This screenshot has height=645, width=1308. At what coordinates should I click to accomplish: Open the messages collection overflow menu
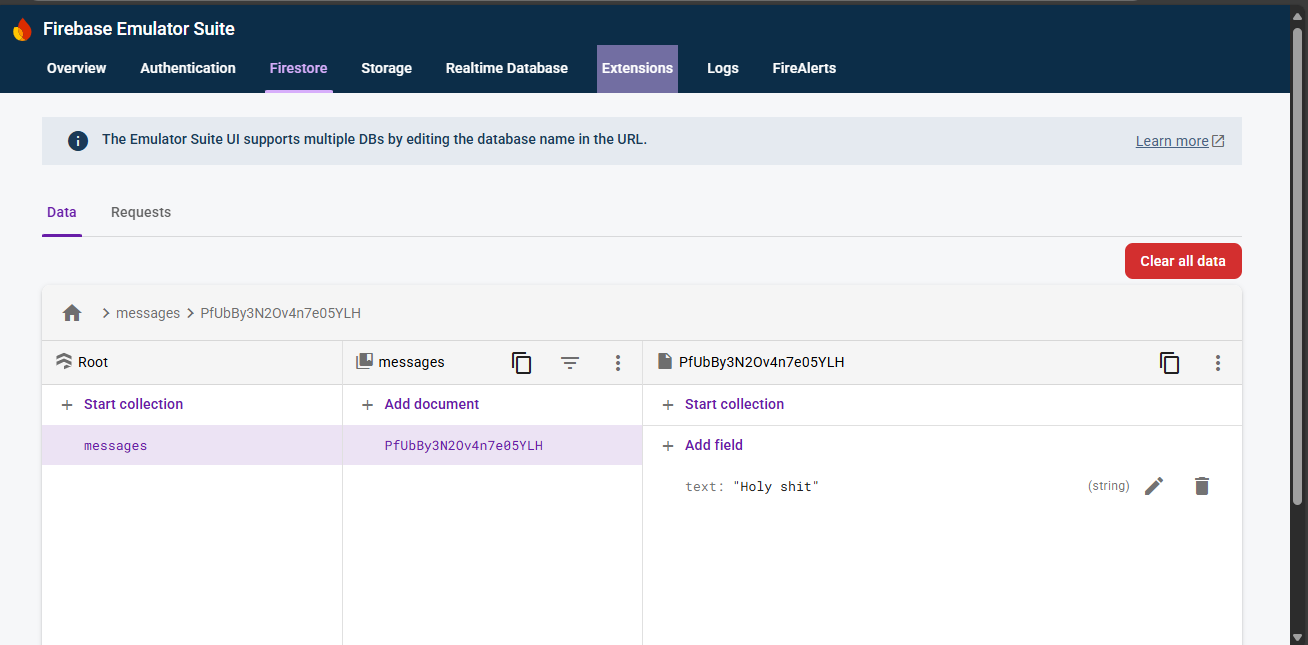[618, 363]
